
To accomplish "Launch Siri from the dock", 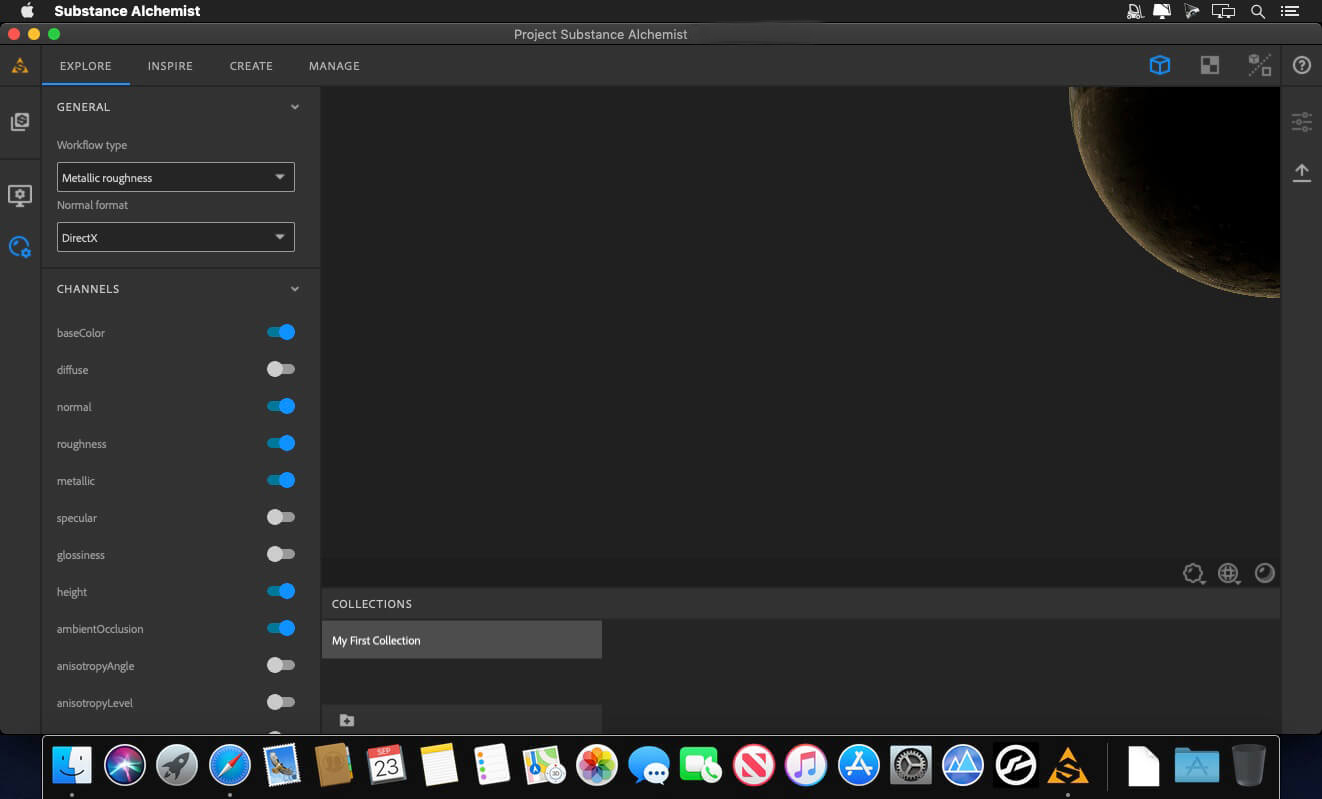I will (125, 766).
